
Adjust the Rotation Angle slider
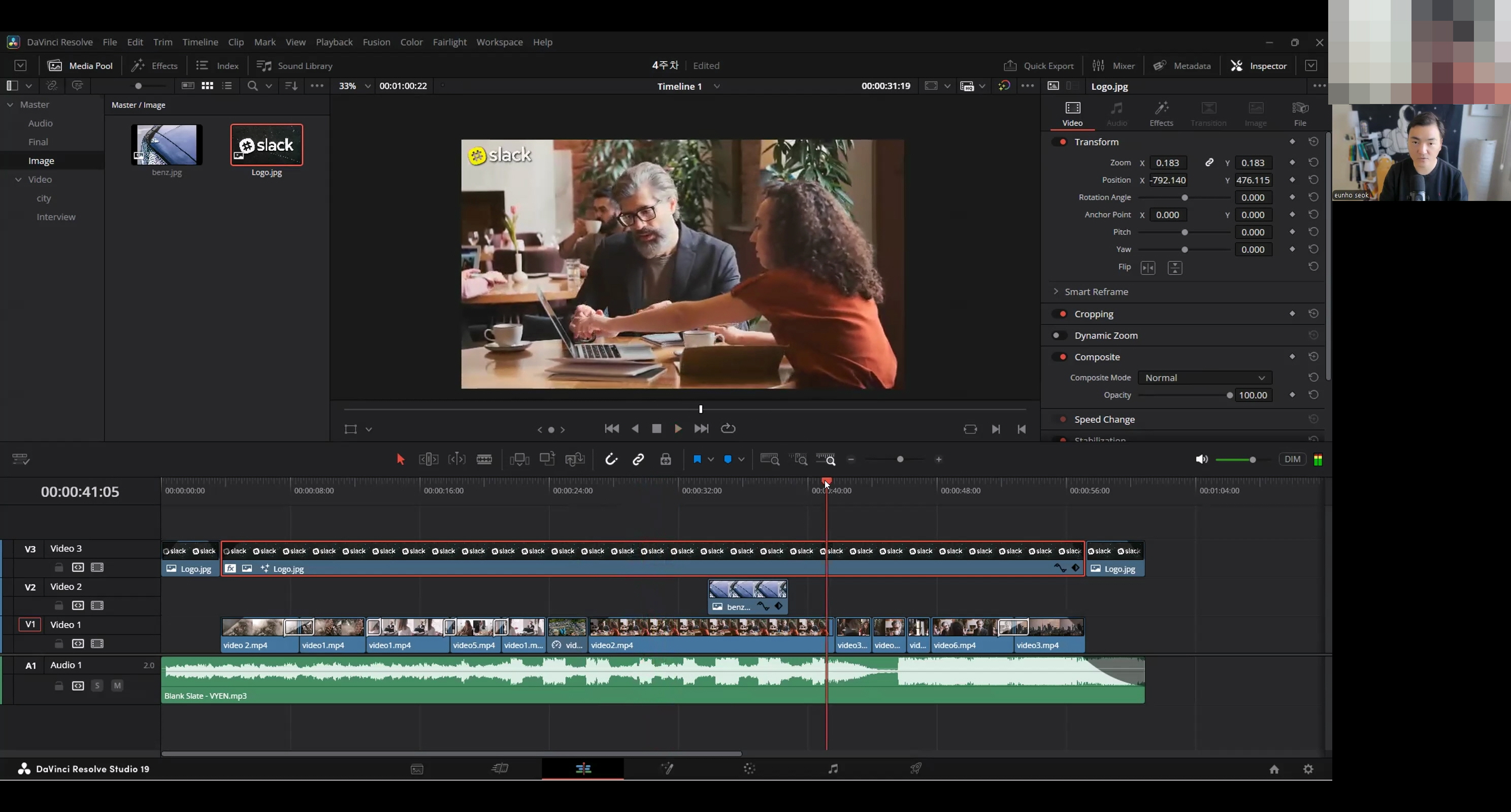[1185, 197]
